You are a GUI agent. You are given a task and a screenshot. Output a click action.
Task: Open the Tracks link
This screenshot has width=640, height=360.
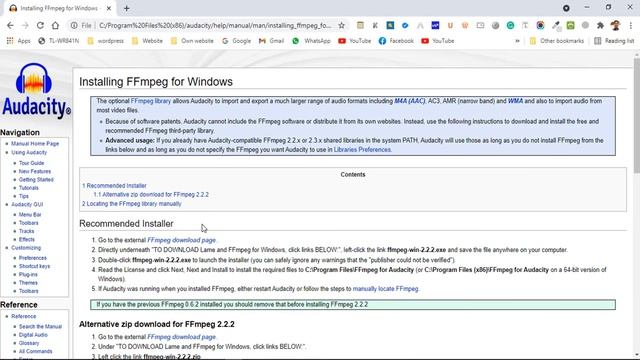pyautogui.click(x=27, y=231)
